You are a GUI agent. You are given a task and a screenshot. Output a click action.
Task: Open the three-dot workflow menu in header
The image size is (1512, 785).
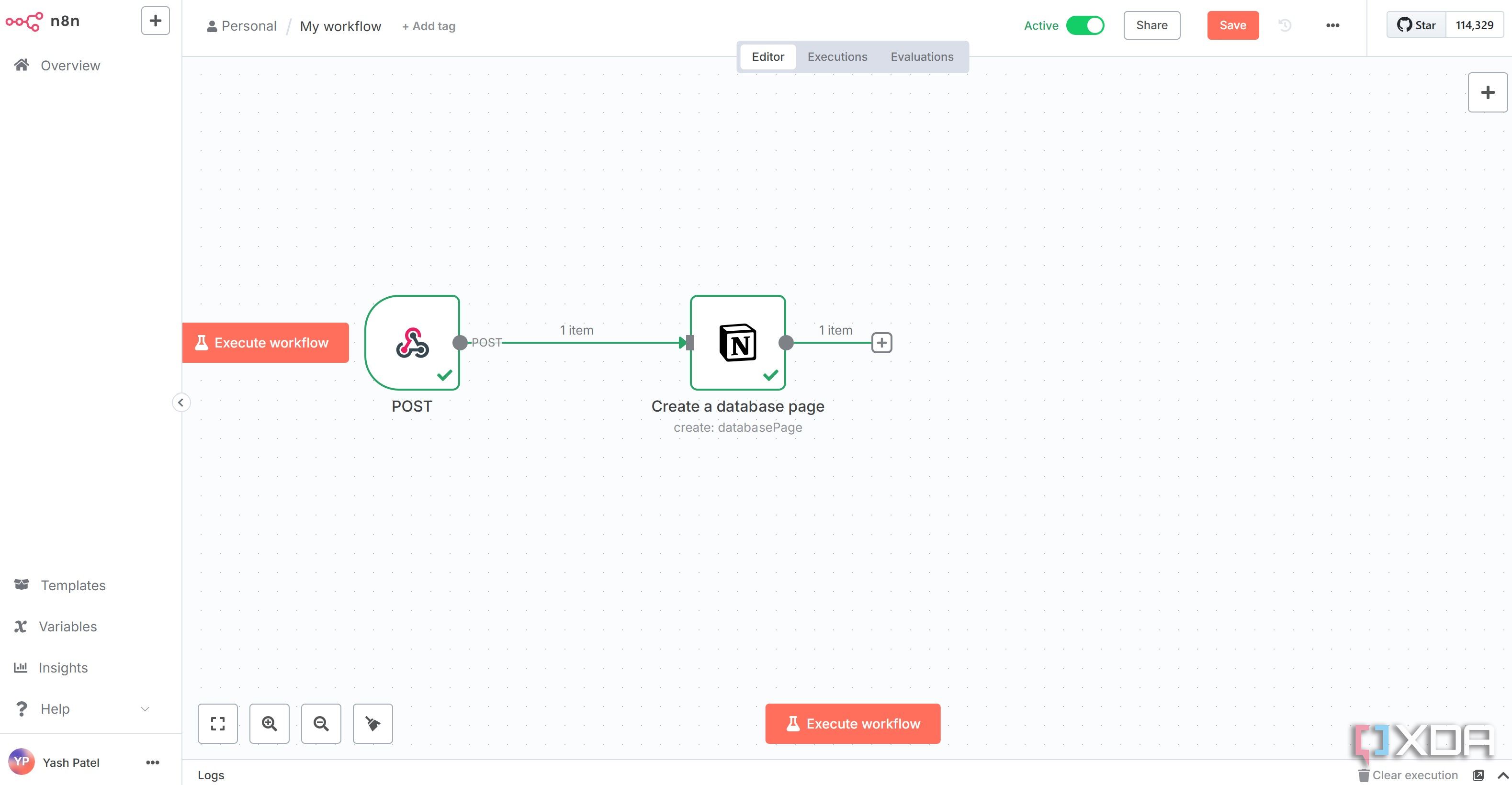[x=1332, y=25]
